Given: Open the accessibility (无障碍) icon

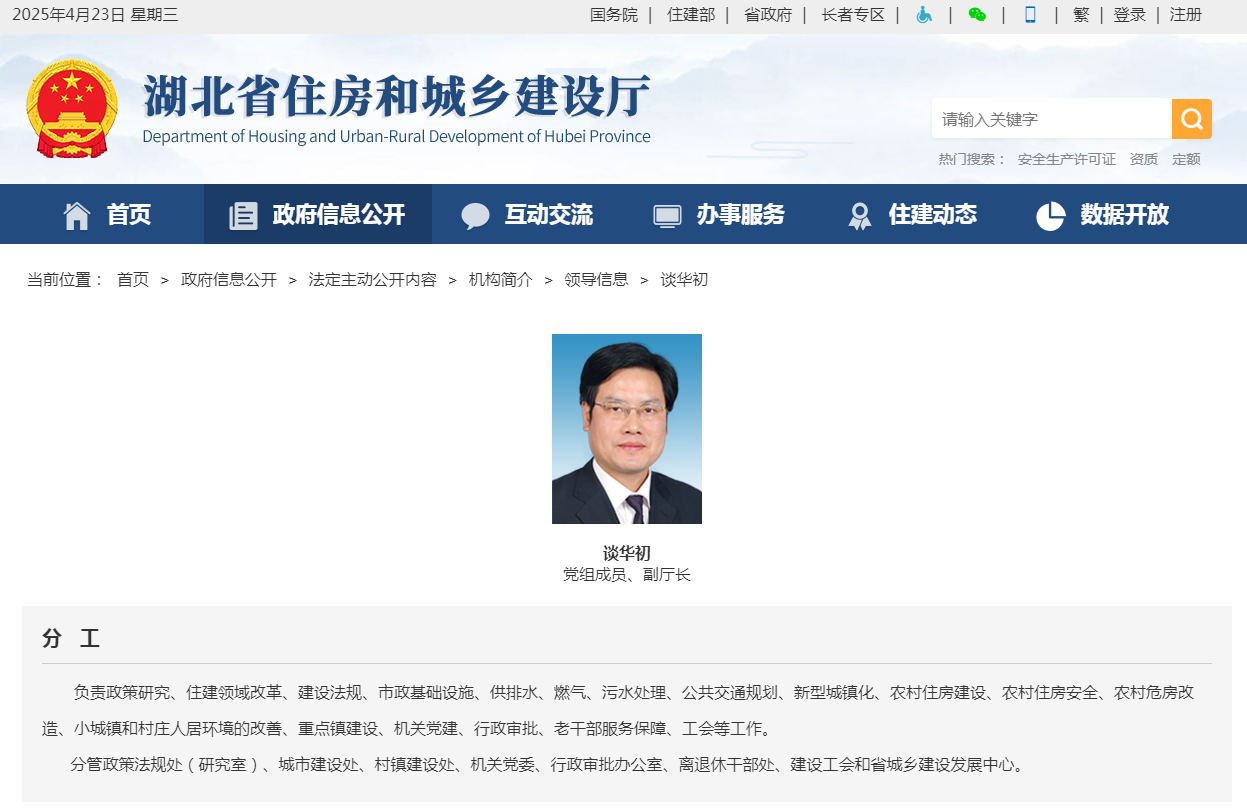Looking at the screenshot, I should pos(925,14).
